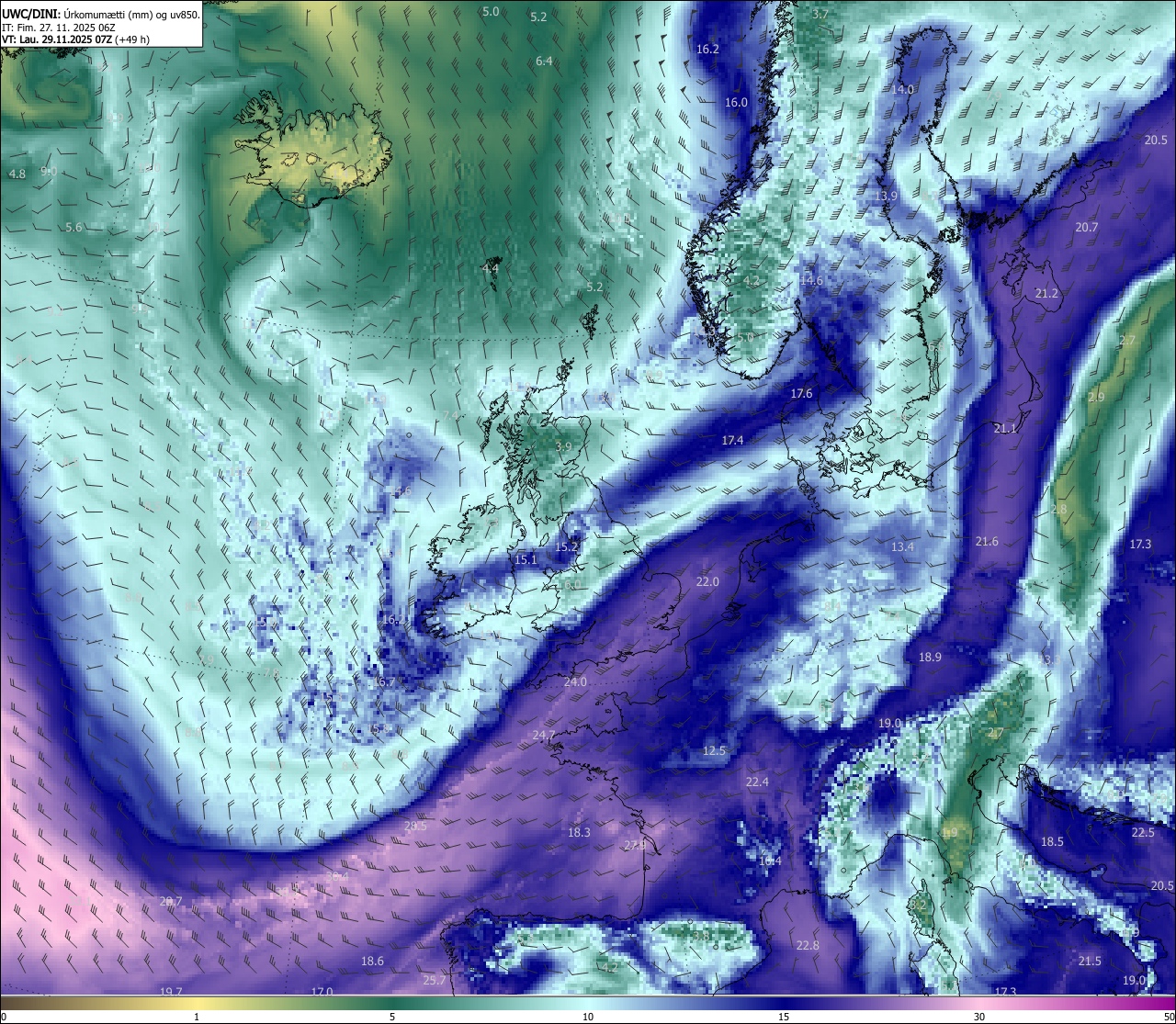Screen dimensions: 1176x1024
Task: Click the map value 22.4
Action: (757, 782)
